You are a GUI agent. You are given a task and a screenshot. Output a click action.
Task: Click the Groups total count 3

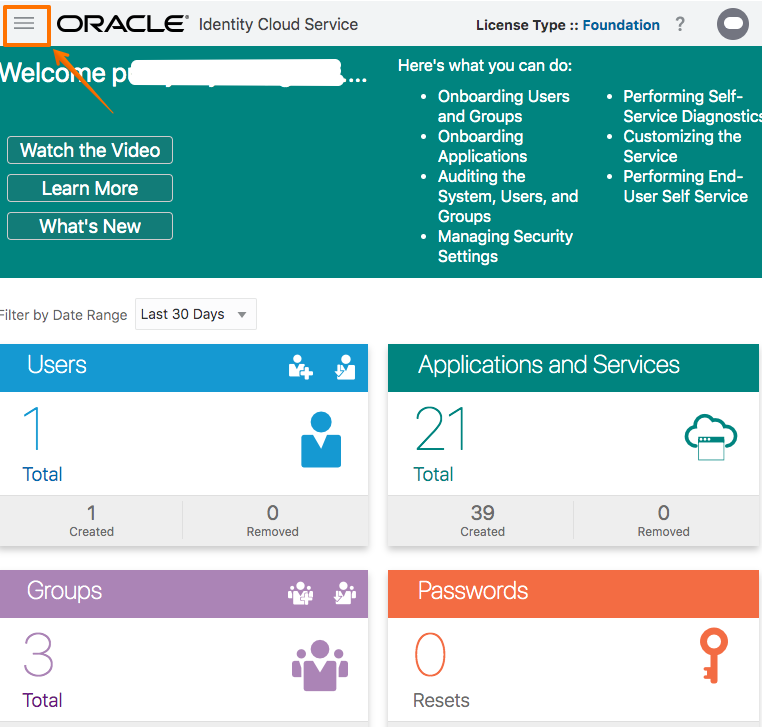point(38,655)
